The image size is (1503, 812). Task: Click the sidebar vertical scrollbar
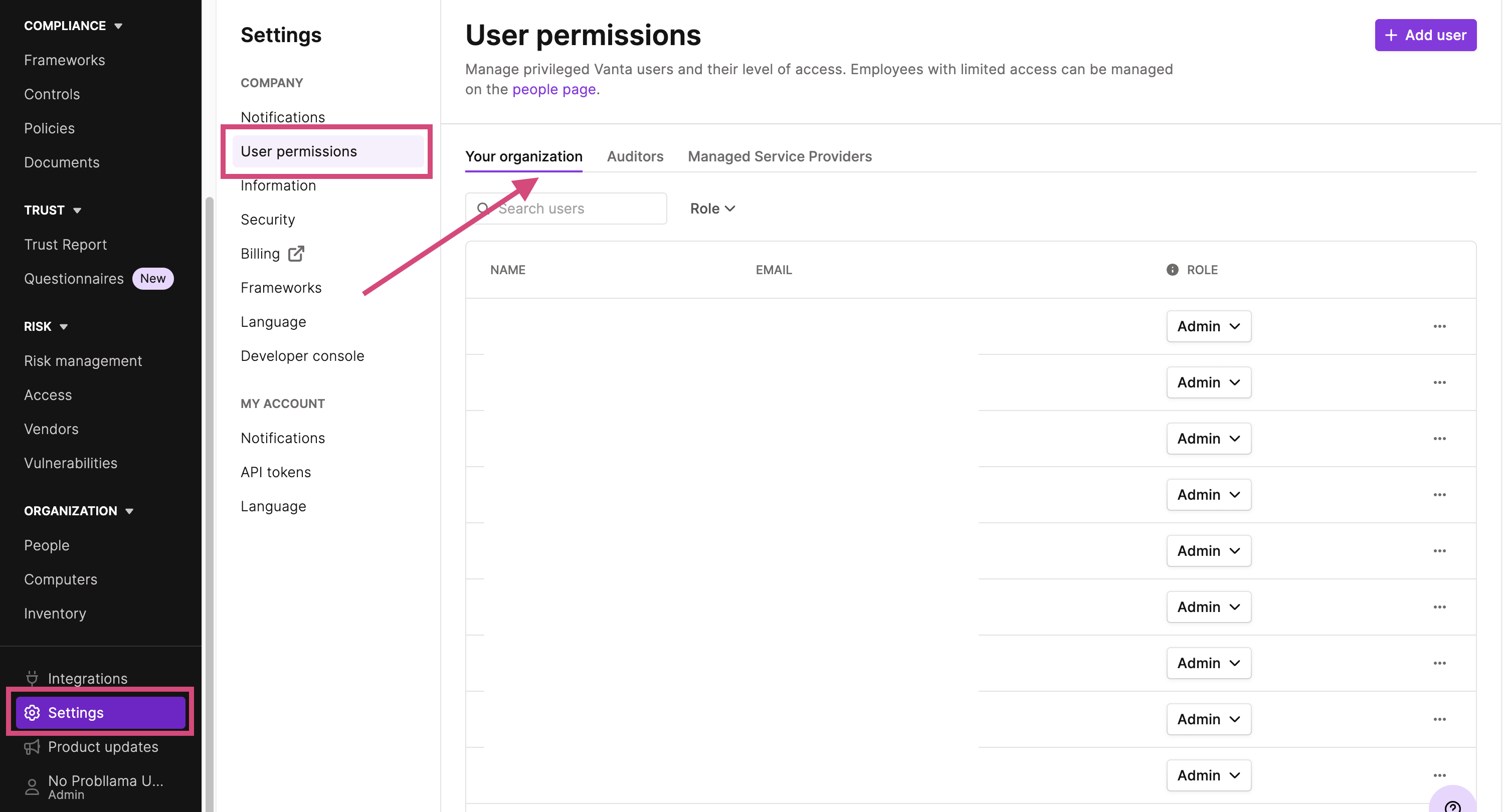(x=209, y=505)
